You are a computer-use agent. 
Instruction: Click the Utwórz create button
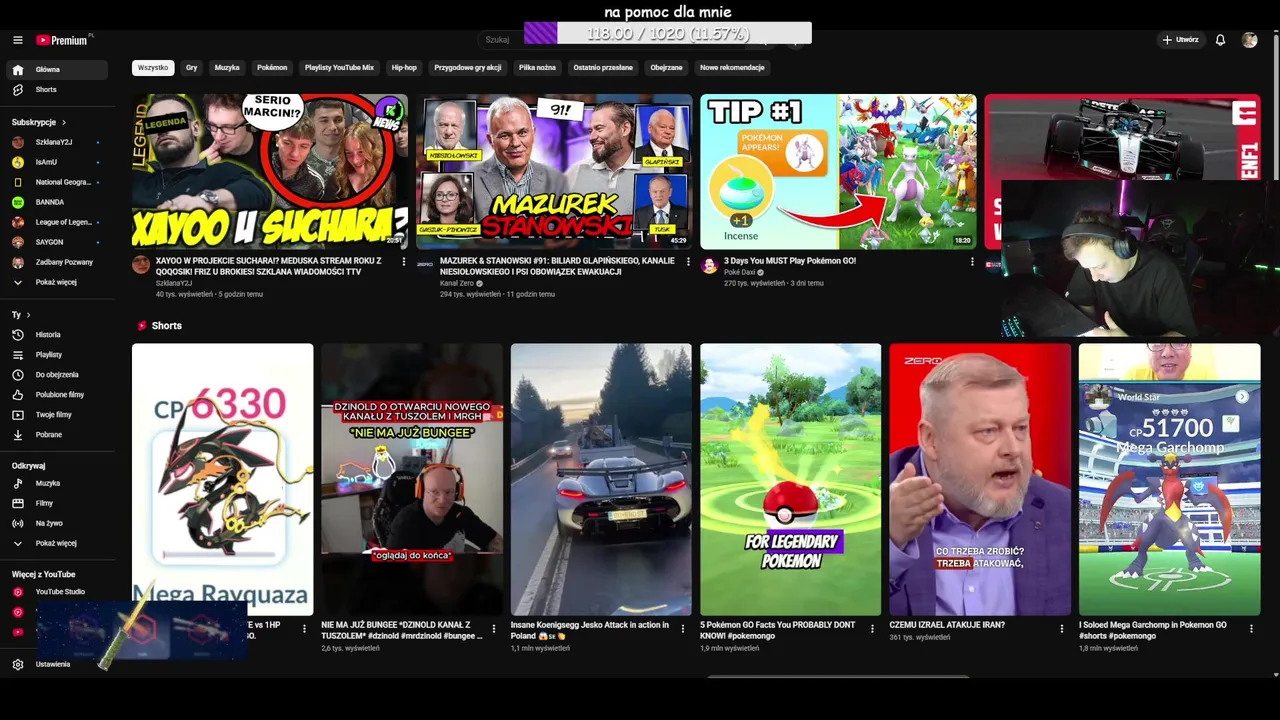click(1180, 40)
